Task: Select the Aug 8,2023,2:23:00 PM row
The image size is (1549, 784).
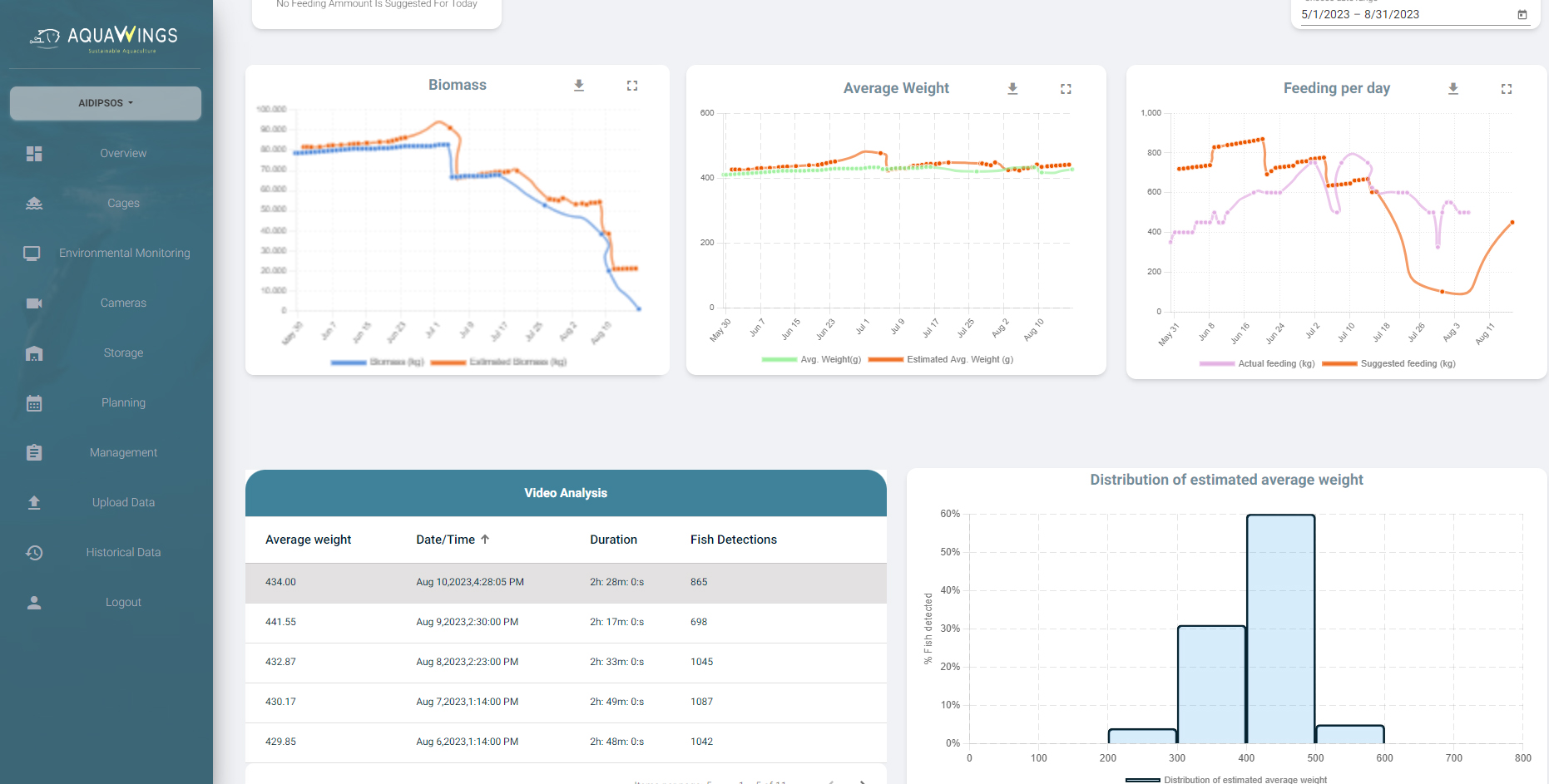Action: [x=566, y=663]
